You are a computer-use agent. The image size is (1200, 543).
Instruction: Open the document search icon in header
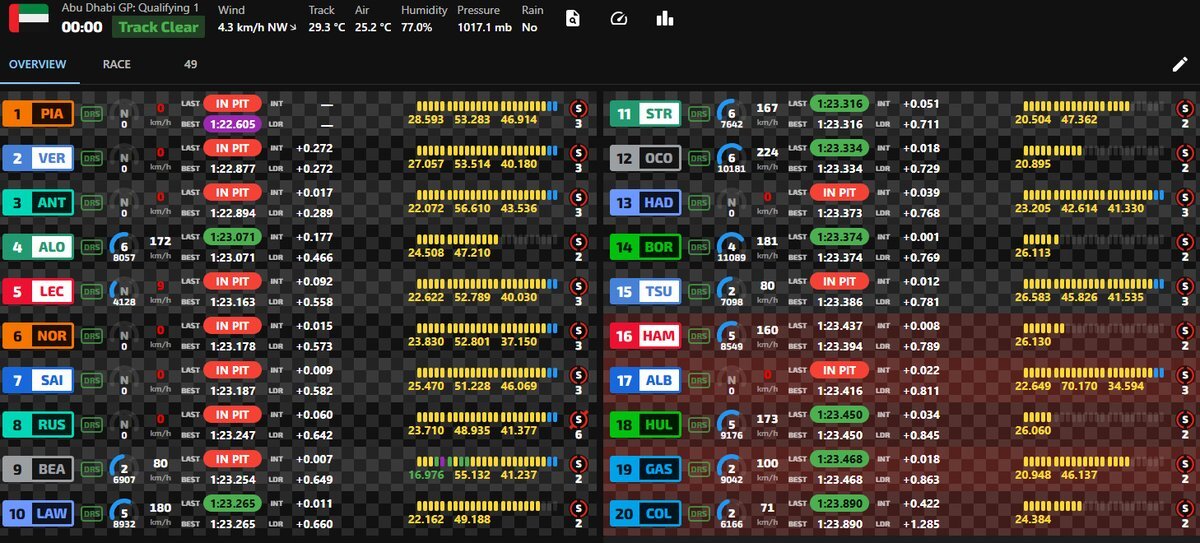[572, 19]
